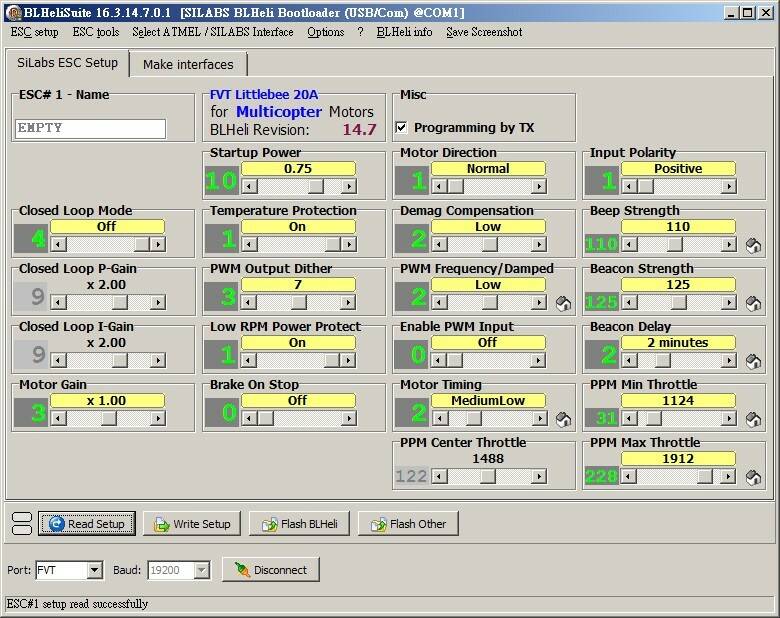Open the Port dropdown showing FVT
780x618 pixels.
(x=94, y=570)
